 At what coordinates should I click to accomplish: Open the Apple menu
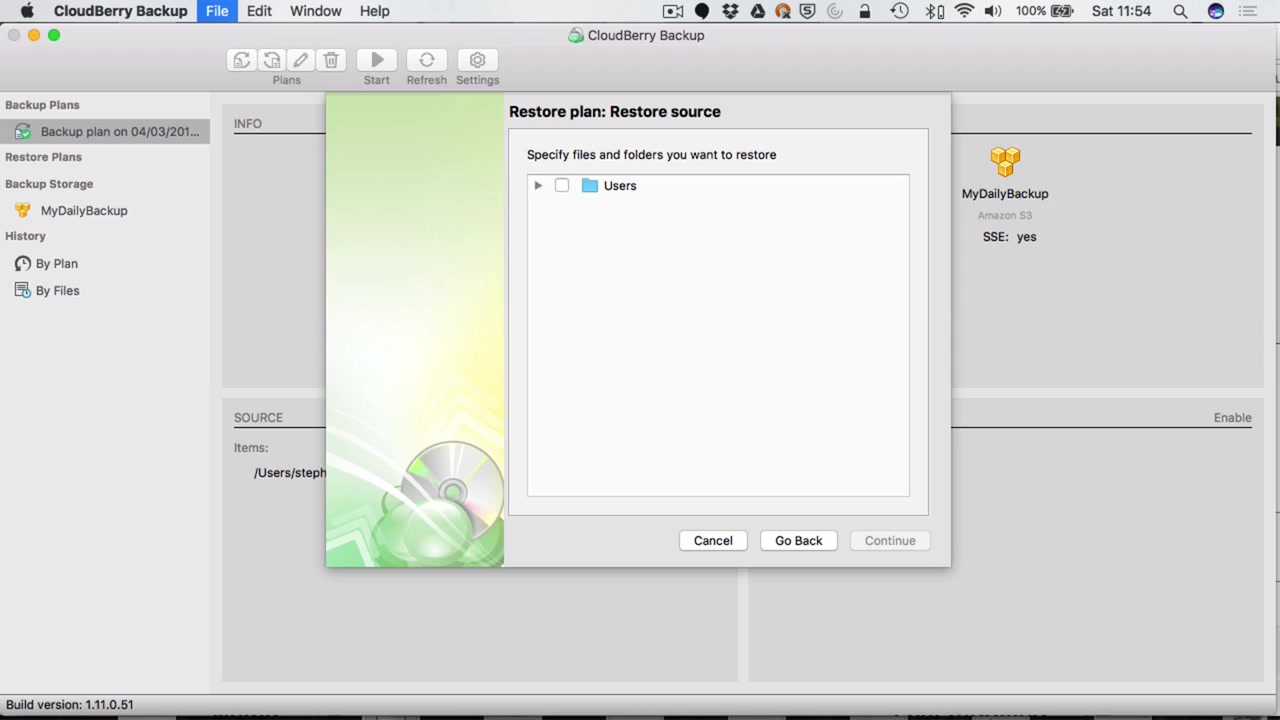tap(27, 11)
